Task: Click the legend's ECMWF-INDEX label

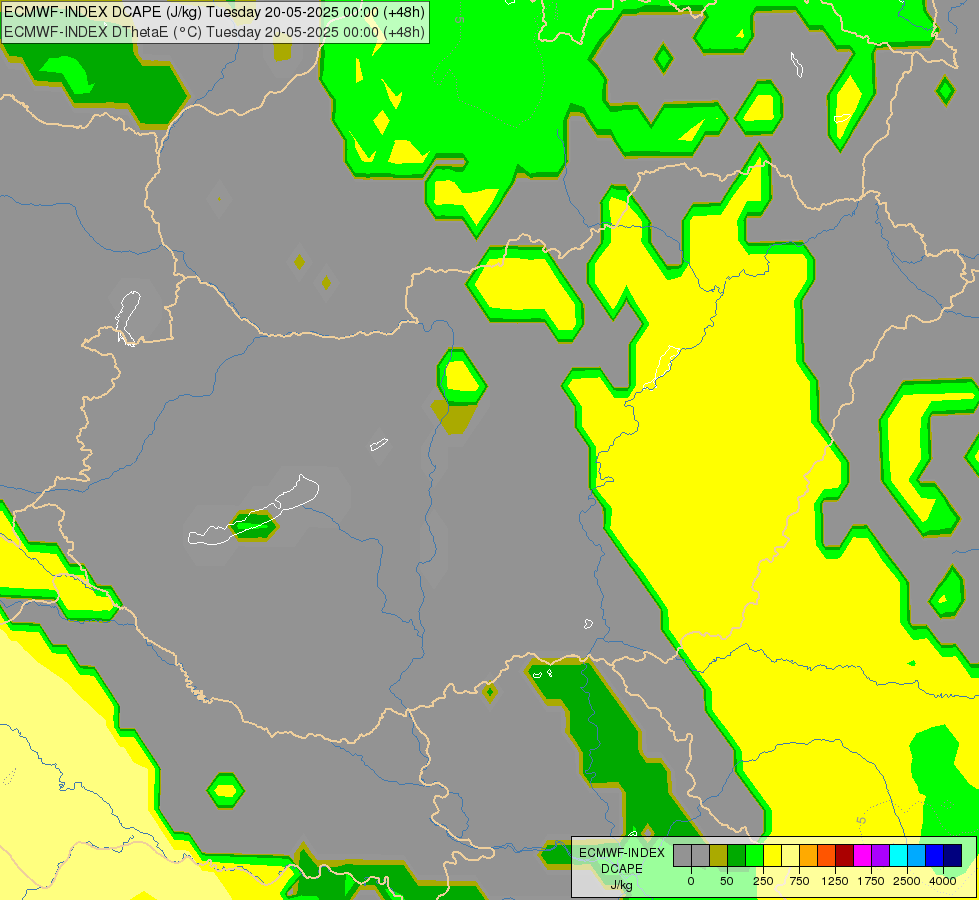Action: 622,853
